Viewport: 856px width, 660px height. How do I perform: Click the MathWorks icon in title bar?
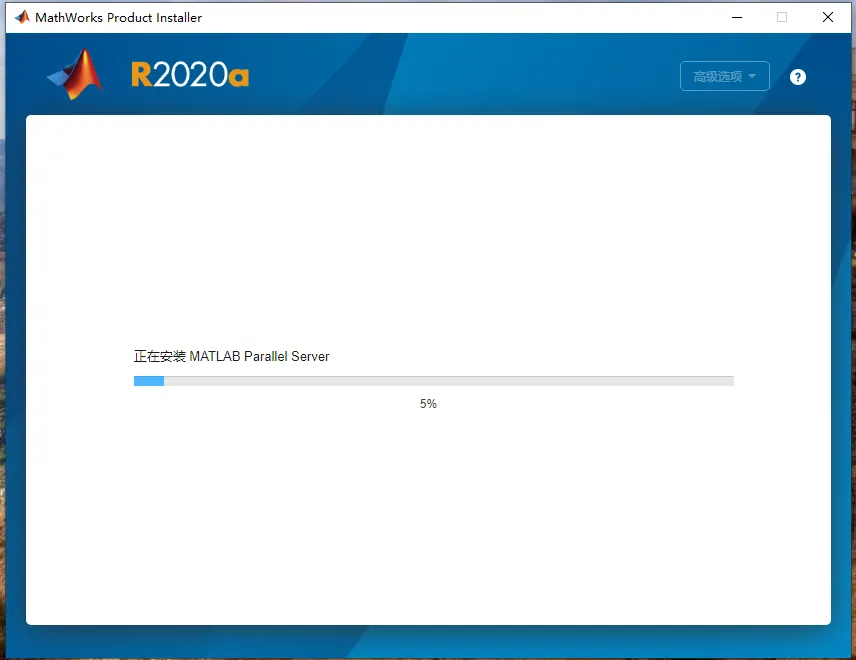22,17
